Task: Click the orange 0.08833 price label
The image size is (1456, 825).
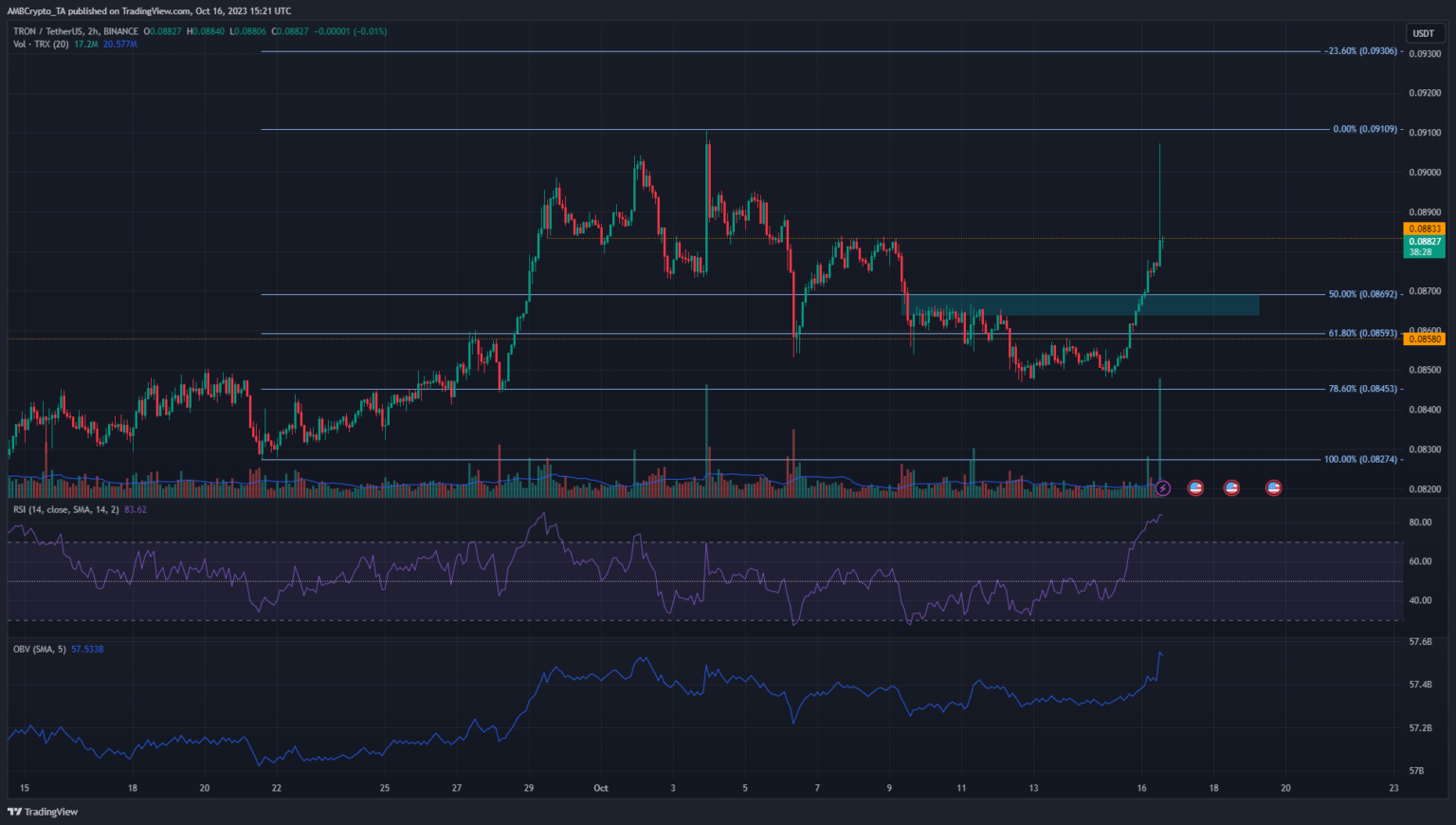Action: (1424, 229)
